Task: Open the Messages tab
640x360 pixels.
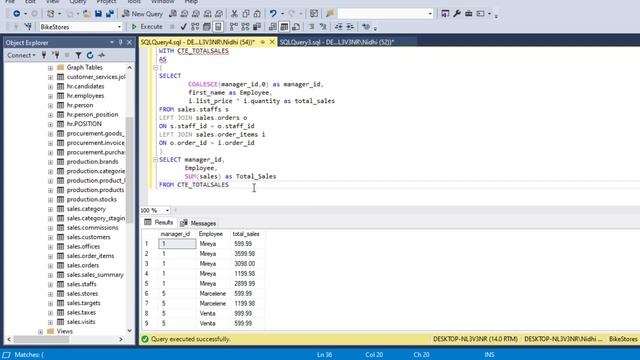Action: [x=198, y=223]
